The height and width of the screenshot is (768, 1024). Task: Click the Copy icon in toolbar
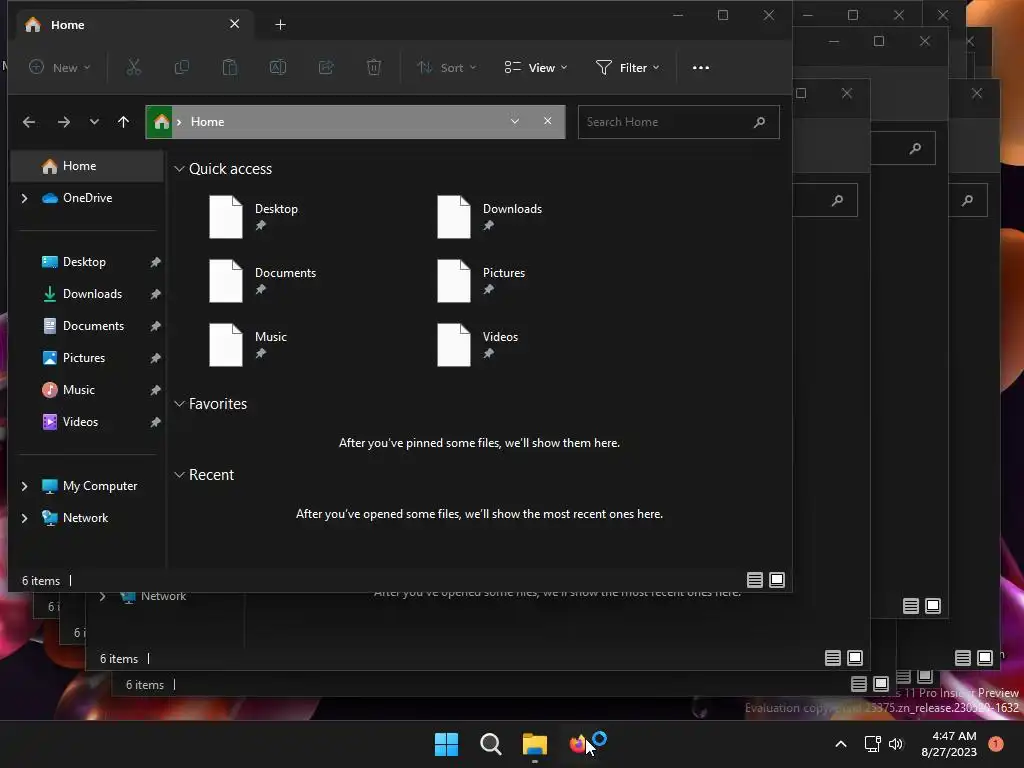coord(182,67)
